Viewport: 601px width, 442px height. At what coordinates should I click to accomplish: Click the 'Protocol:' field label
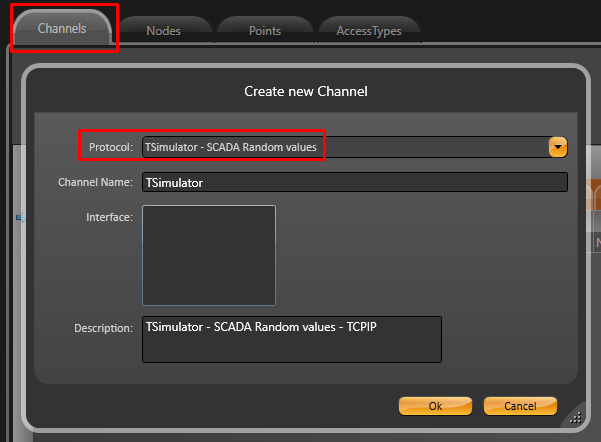pos(110,148)
